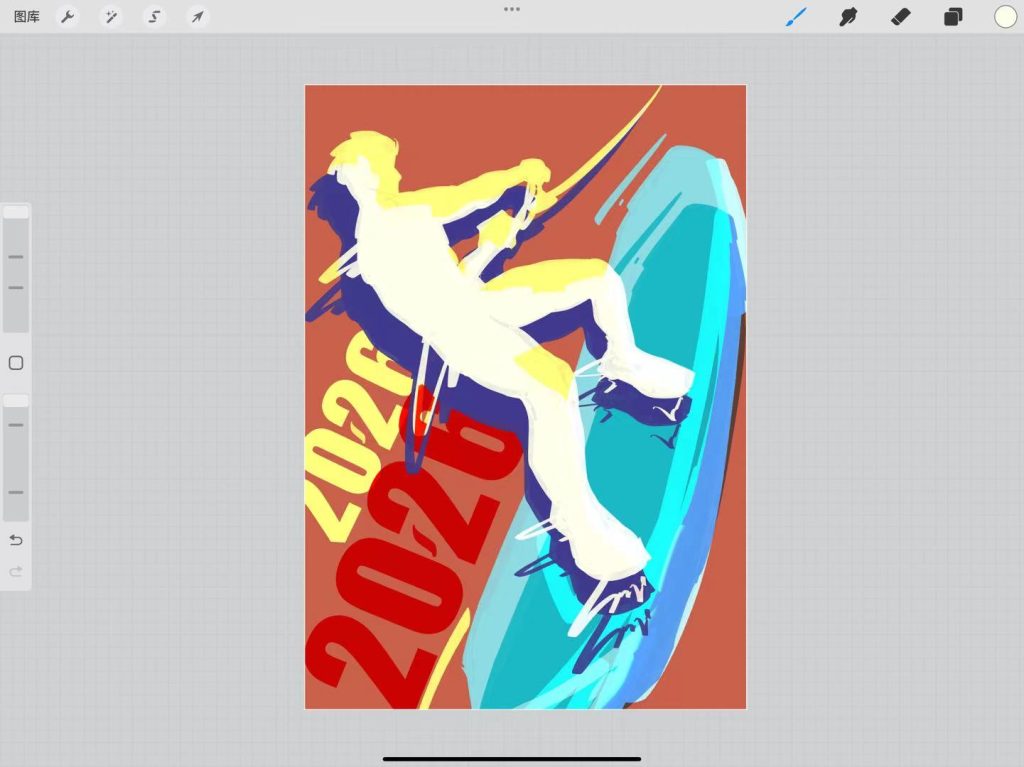This screenshot has height=767, width=1024.
Task: Tap the home indicator bar at bottom
Action: coord(512,759)
